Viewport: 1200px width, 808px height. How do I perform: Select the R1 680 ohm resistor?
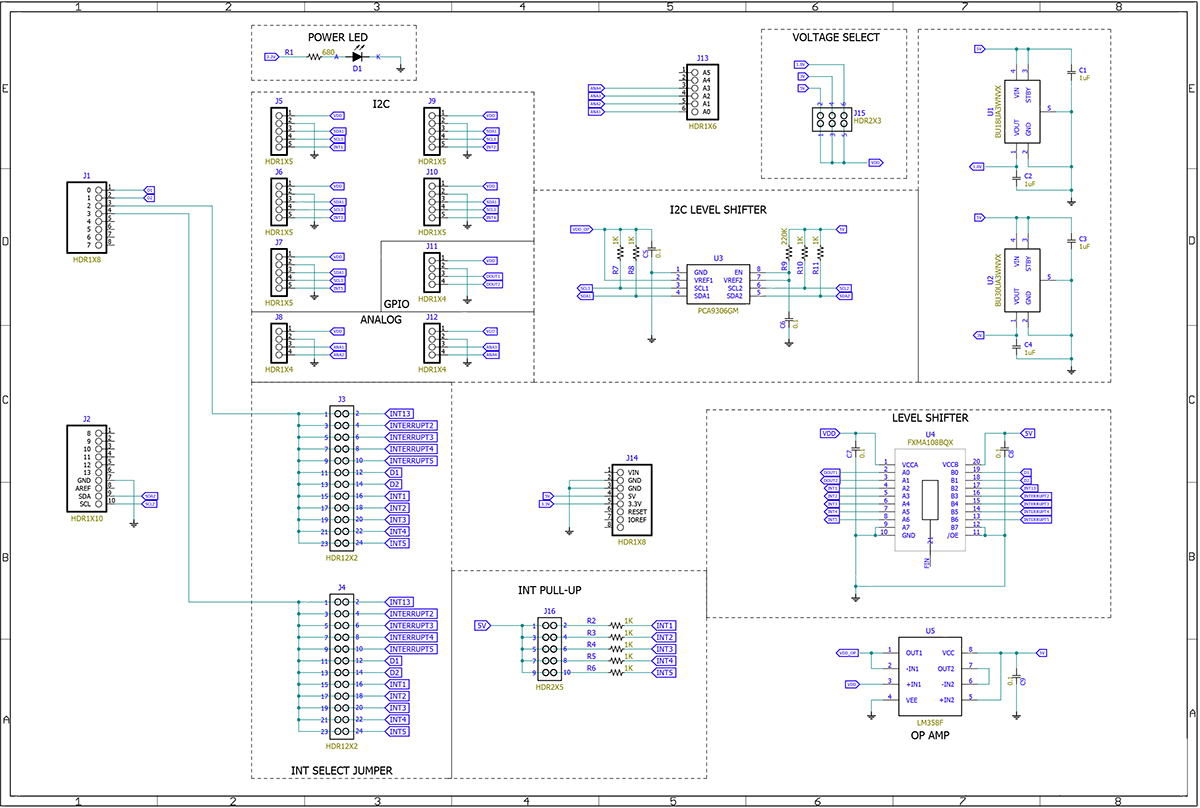click(313, 57)
